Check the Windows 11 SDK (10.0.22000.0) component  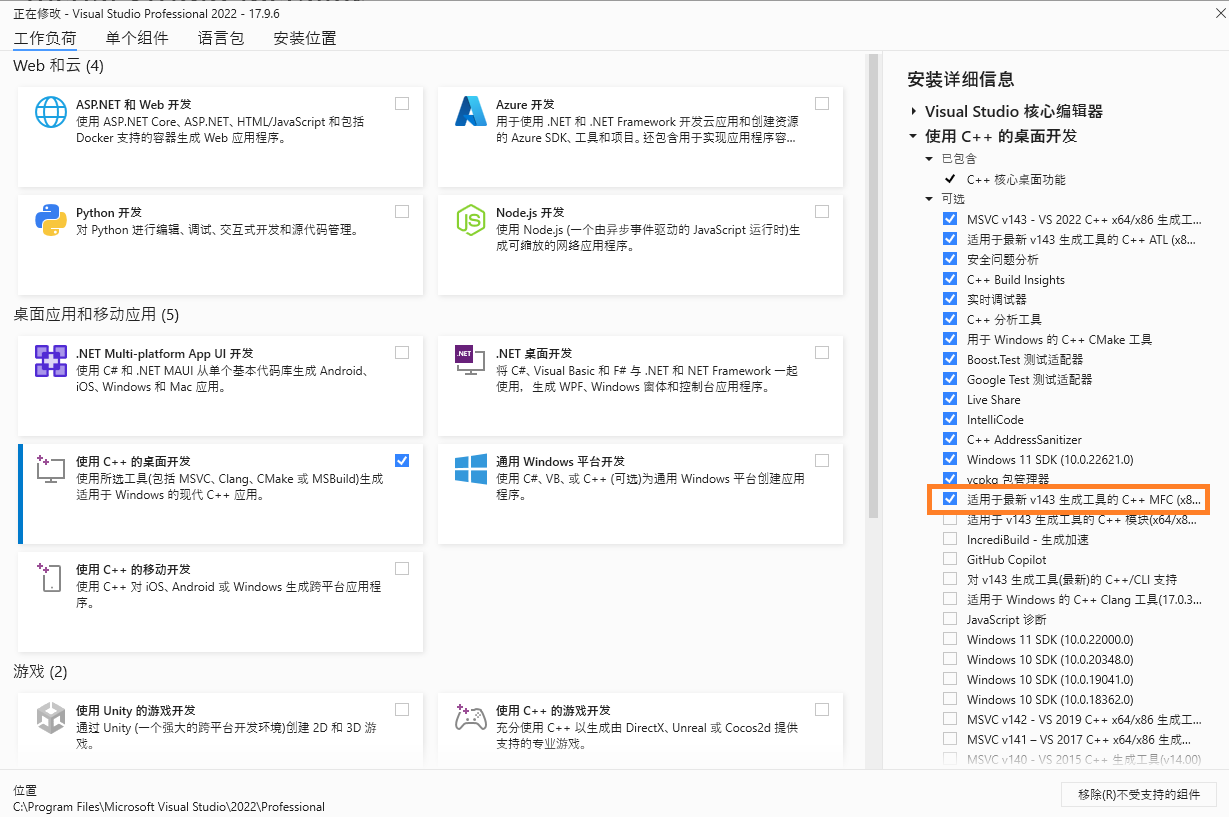(x=949, y=639)
